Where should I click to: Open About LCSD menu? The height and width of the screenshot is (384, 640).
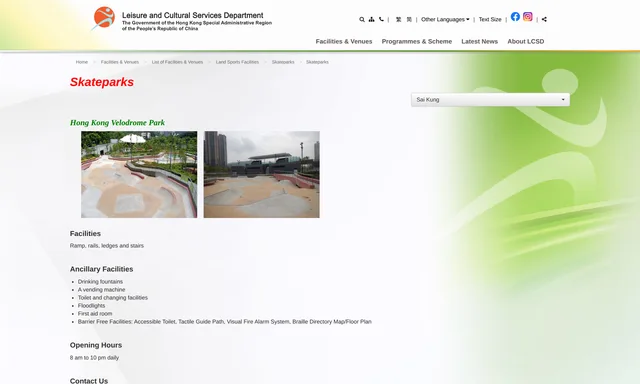tap(526, 41)
